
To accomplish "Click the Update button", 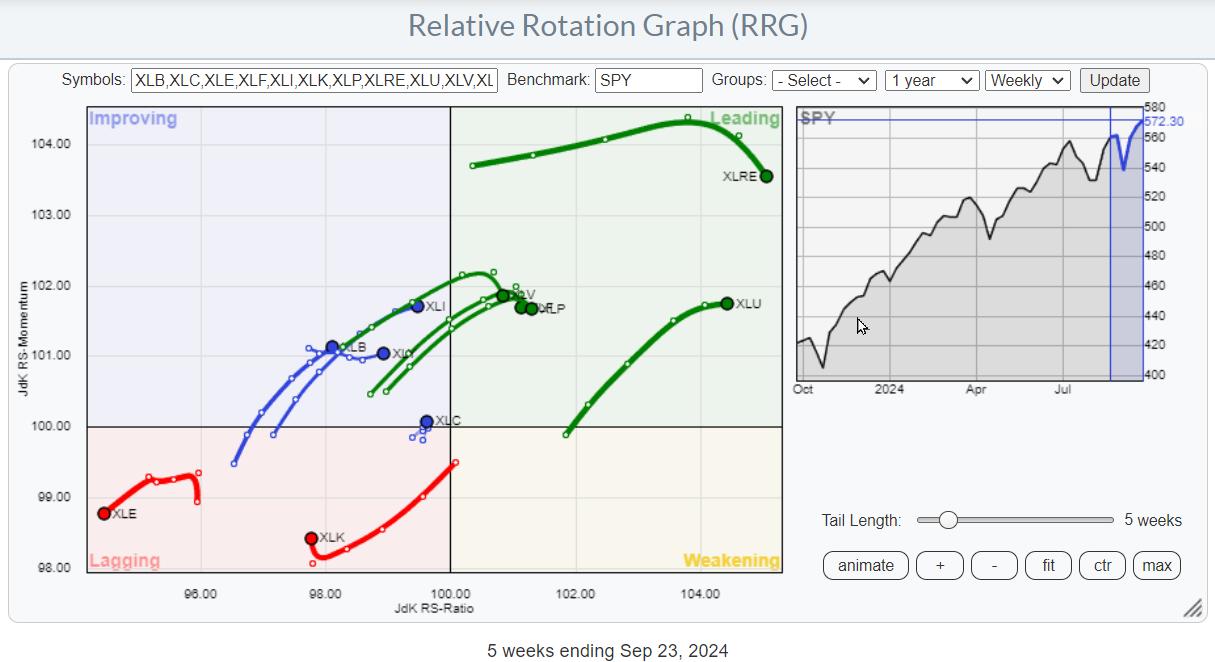I will (x=1114, y=80).
